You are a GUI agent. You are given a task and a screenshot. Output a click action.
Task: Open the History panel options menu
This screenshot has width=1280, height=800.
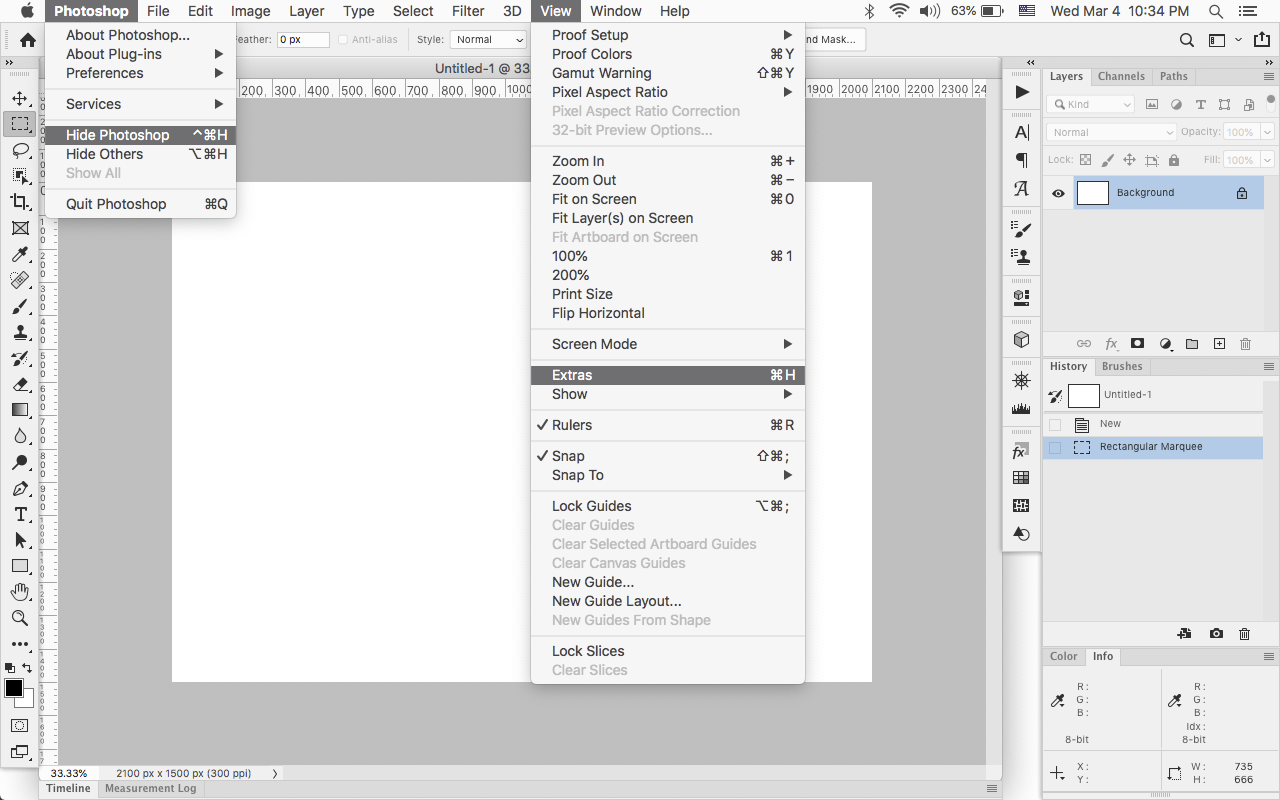(x=1269, y=367)
